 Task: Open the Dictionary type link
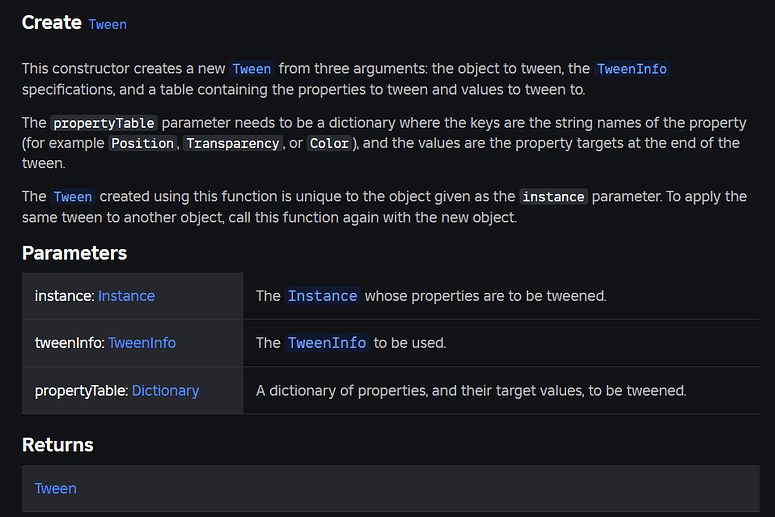[166, 391]
